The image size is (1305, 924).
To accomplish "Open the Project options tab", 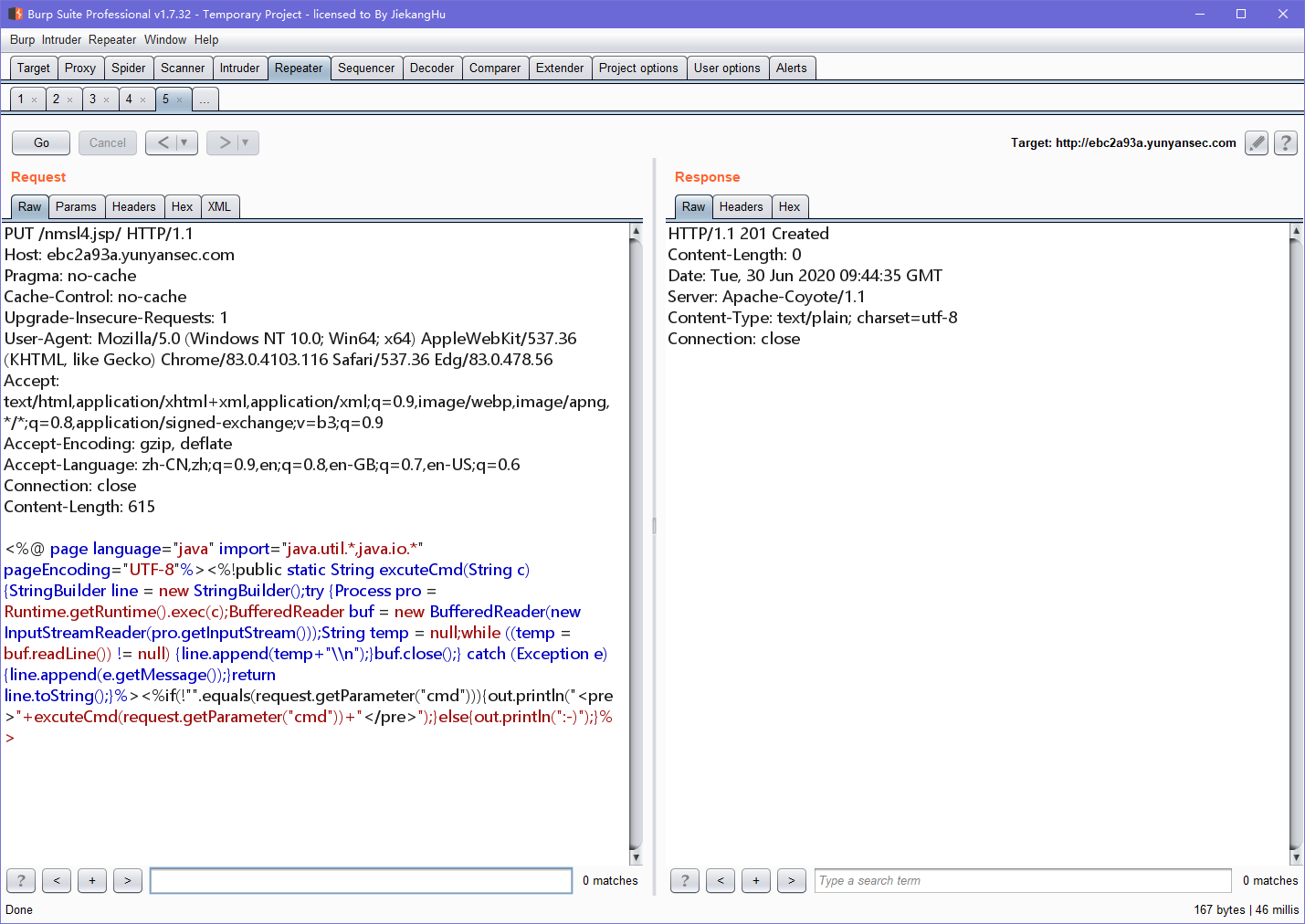I will click(x=638, y=68).
